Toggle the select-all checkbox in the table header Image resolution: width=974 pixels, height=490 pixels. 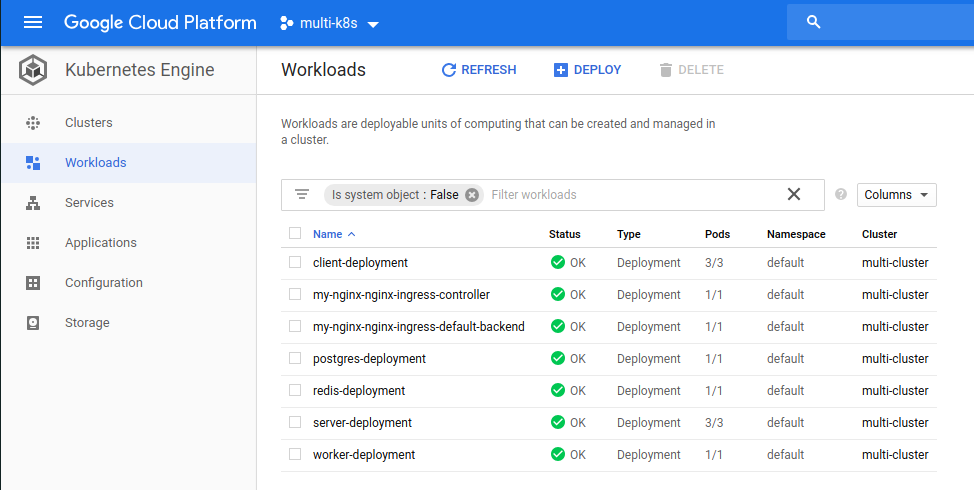[x=295, y=233]
